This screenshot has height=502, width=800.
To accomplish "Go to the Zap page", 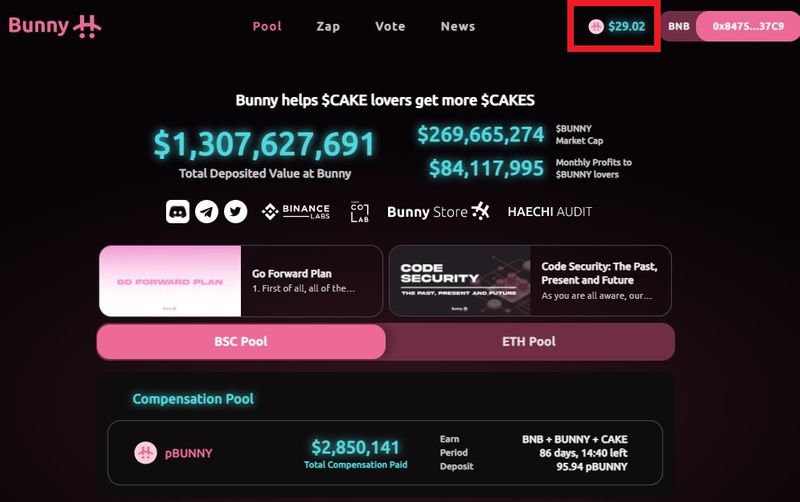I will coord(328,26).
